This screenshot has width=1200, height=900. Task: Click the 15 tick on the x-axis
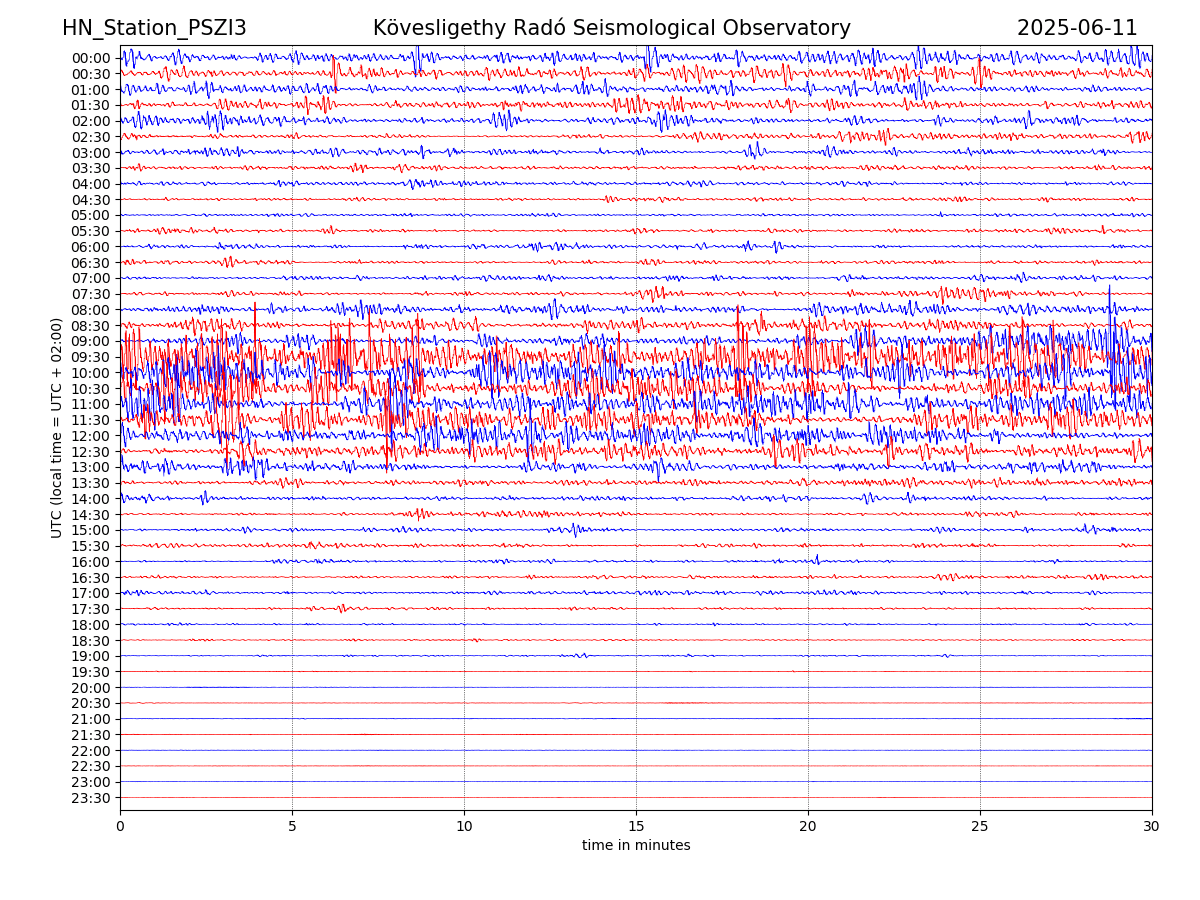pyautogui.click(x=636, y=827)
